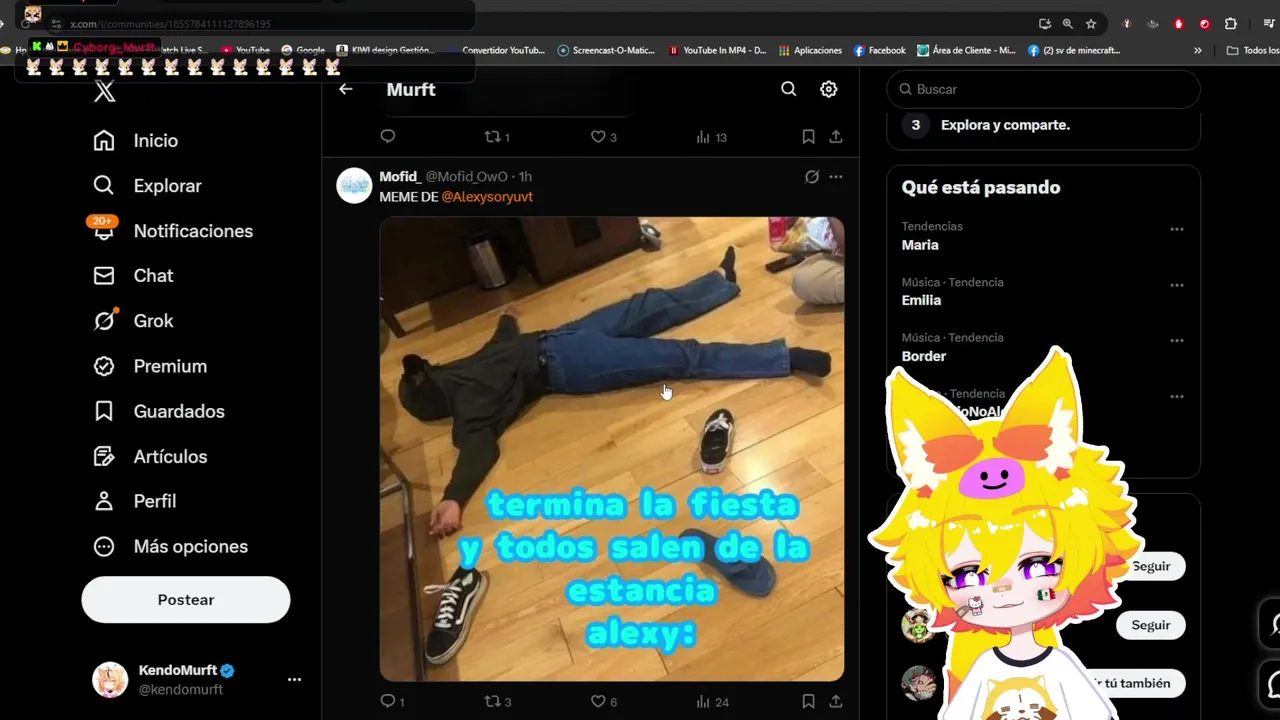The height and width of the screenshot is (720, 1280).
Task: Go back with the arrow beside Murft
Action: click(346, 89)
